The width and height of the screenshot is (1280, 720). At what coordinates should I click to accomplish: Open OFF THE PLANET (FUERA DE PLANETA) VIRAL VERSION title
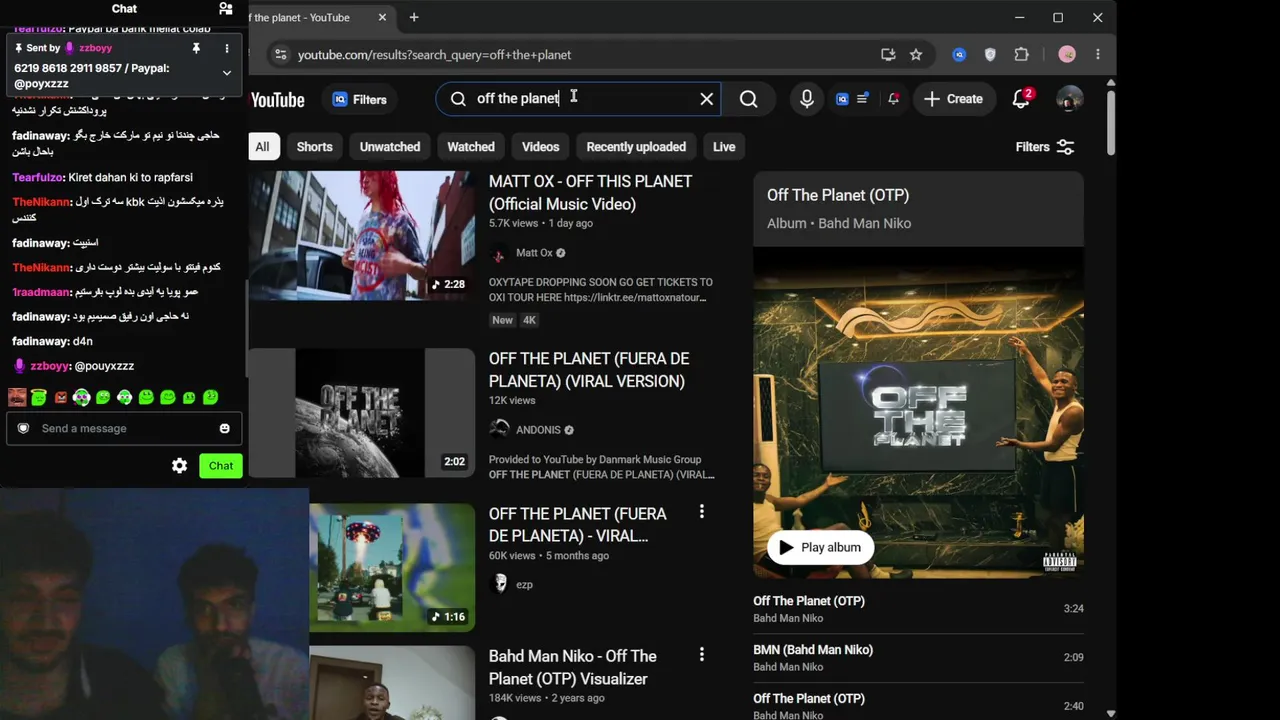(589, 370)
